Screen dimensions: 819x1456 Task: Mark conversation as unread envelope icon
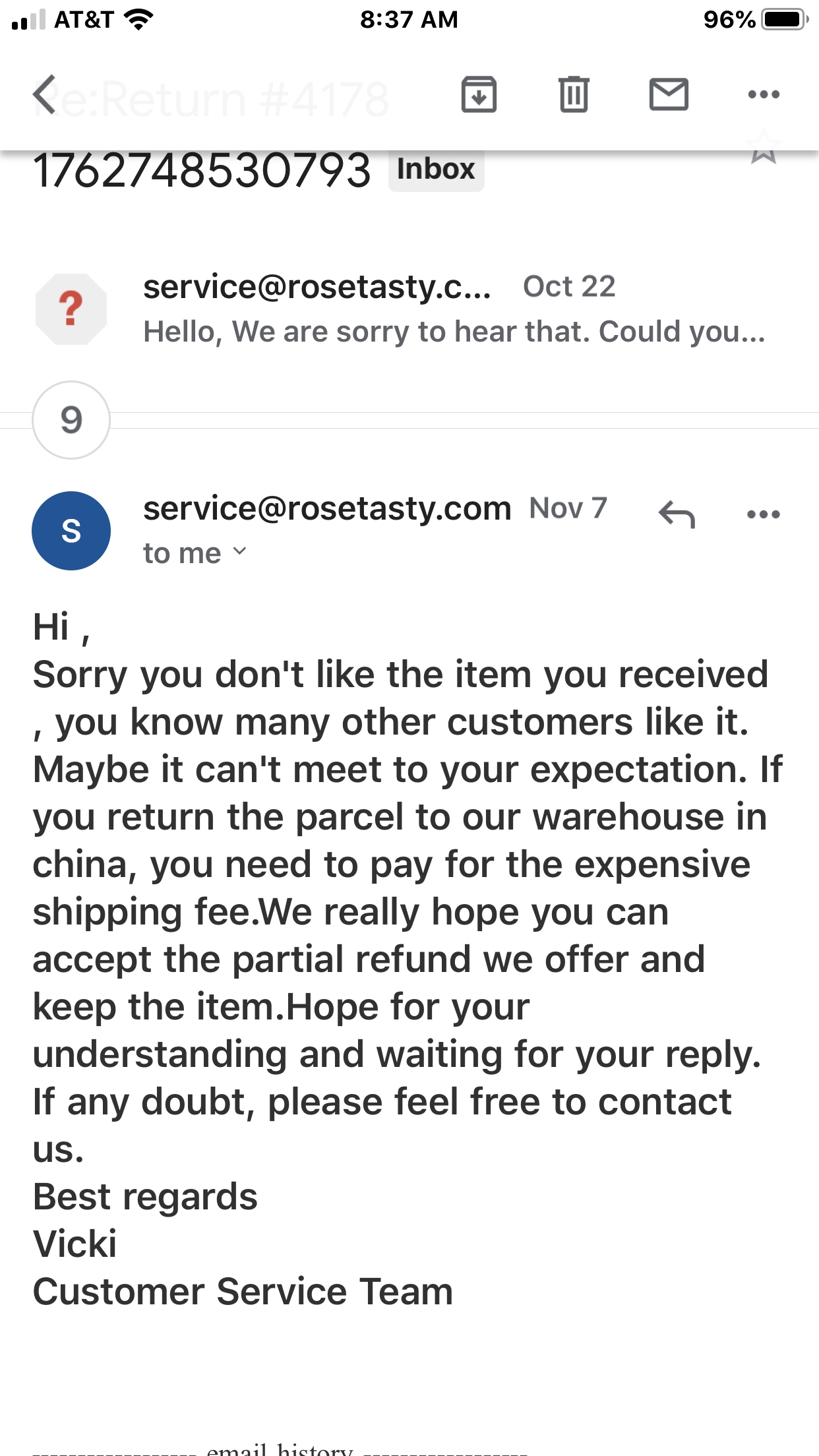click(669, 94)
